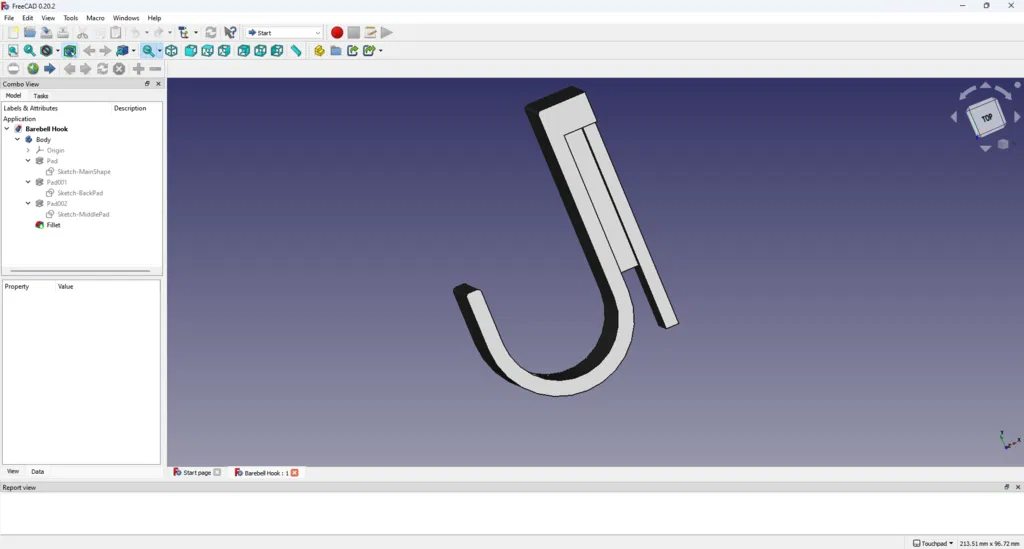This screenshot has width=1024, height=549.
Task: Open the Redo history dropdown arrow
Action: [170, 33]
